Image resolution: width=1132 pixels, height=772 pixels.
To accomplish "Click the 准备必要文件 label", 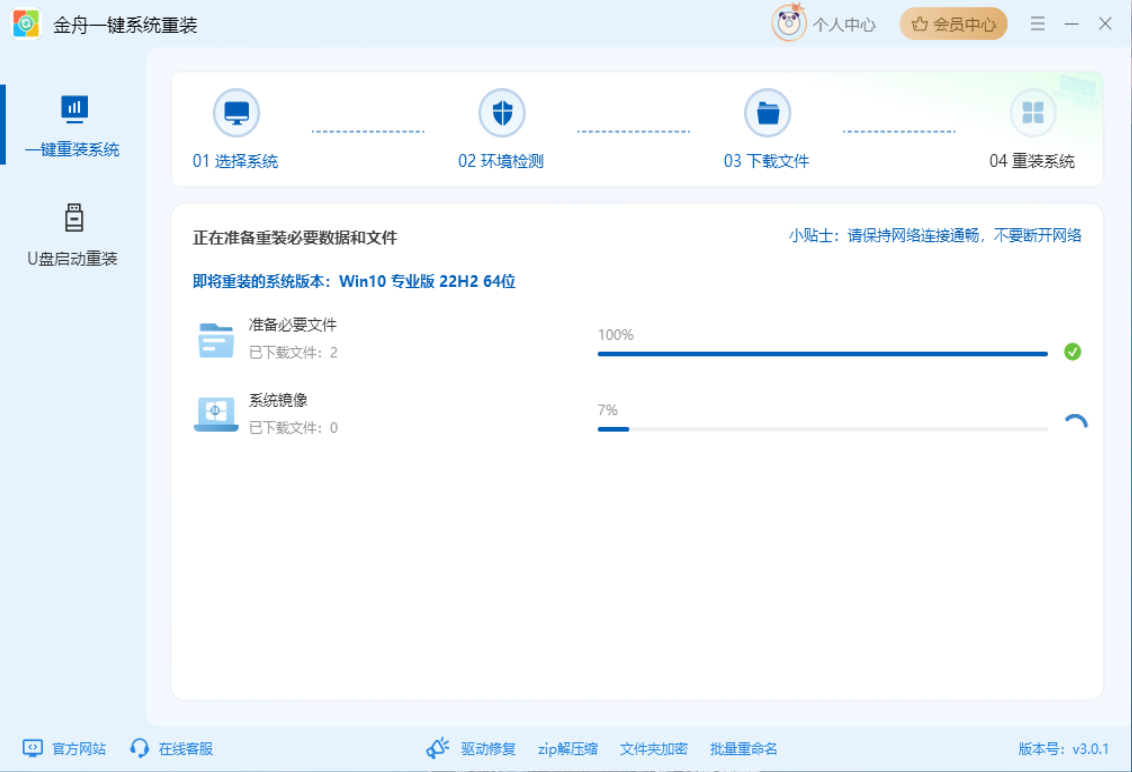I will click(293, 325).
